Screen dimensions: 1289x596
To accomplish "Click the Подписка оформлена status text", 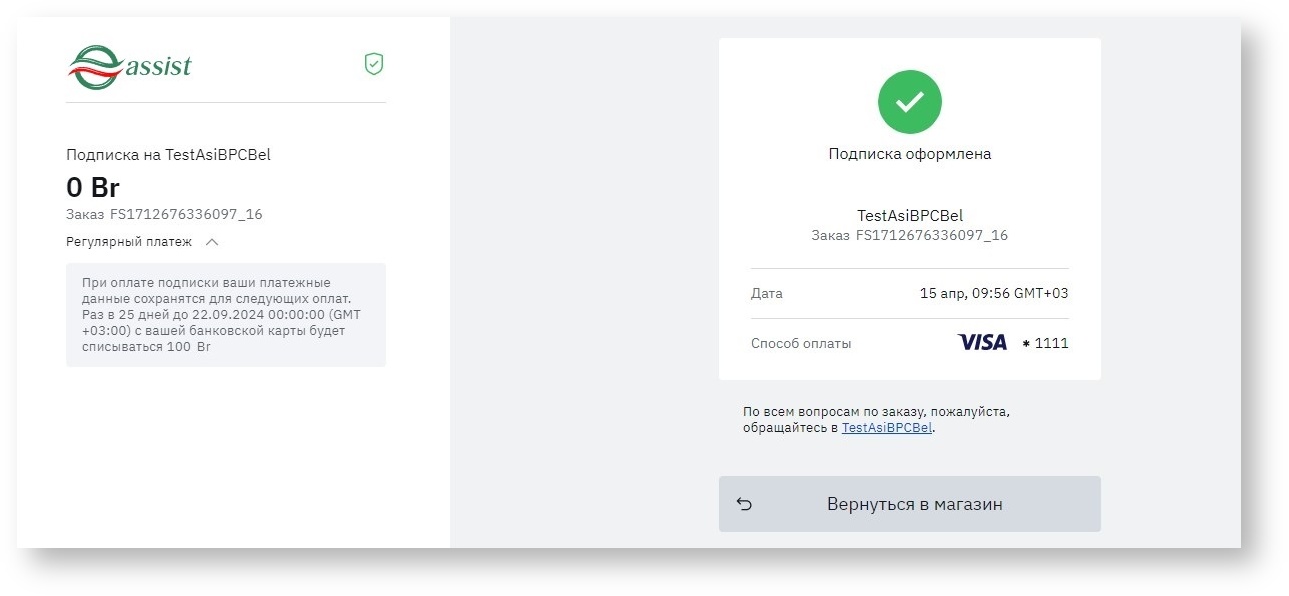I will 909,154.
